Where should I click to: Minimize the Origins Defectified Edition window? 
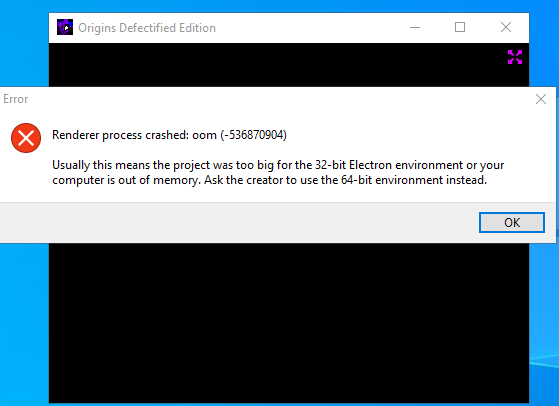415,27
